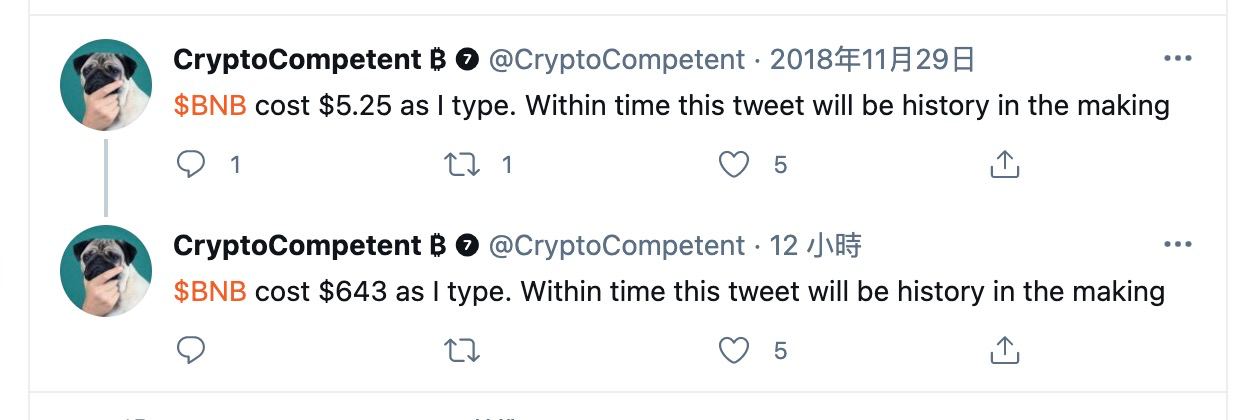Share the second tweet via upload icon
The width and height of the screenshot is (1258, 420).
pos(1004,349)
